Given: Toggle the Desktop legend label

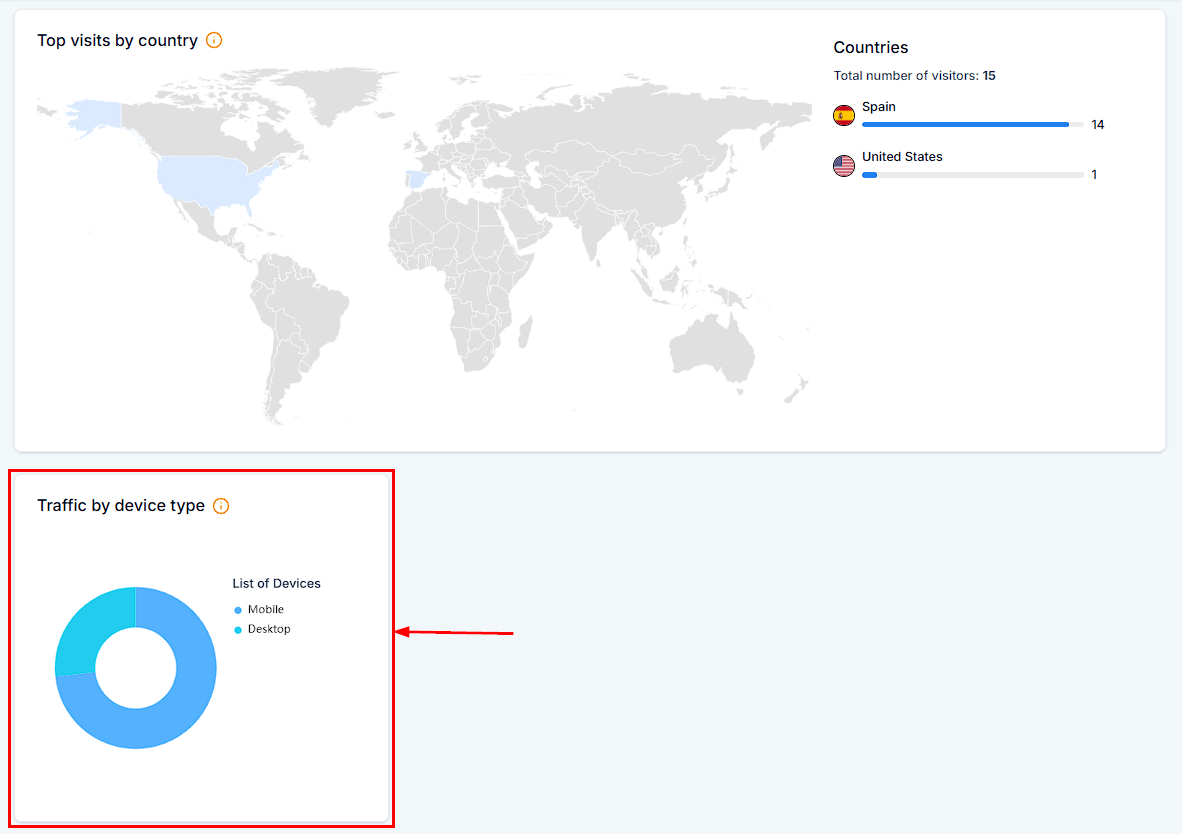Looking at the screenshot, I should click(269, 629).
